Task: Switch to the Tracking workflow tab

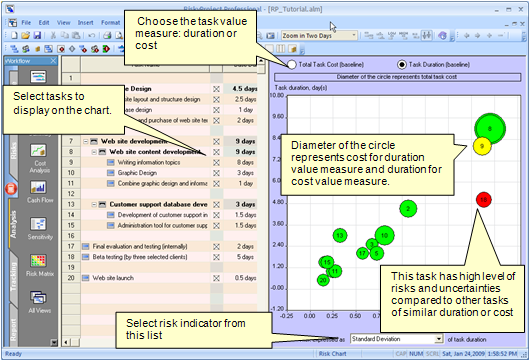Action: click(x=14, y=277)
